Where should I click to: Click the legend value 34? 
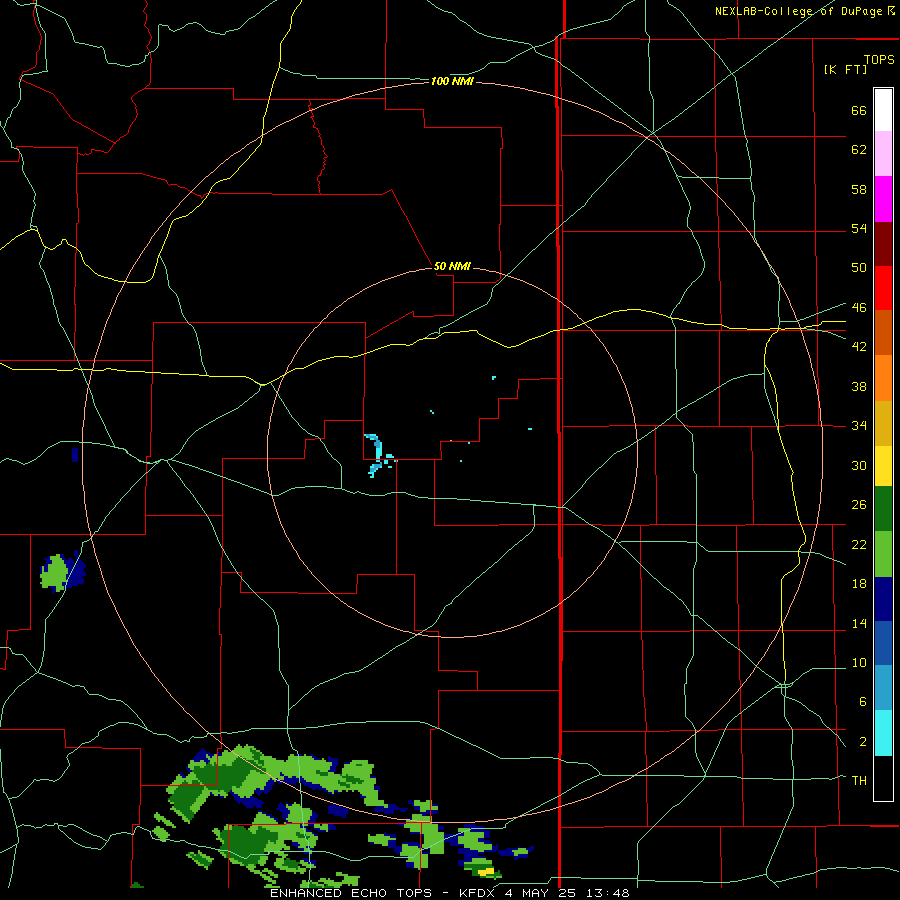(859, 425)
